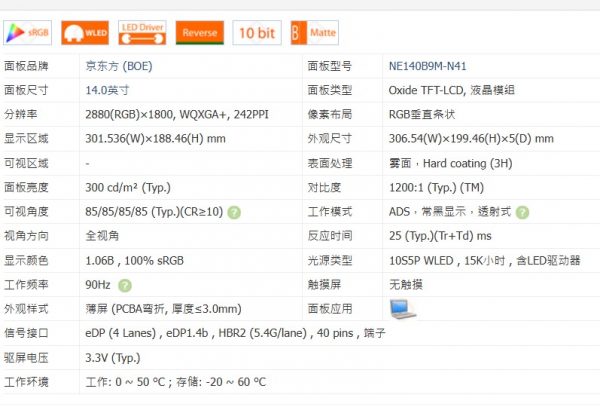The width and height of the screenshot is (600, 407).
Task: Click the orange WLED backlight badge
Action: point(85,32)
